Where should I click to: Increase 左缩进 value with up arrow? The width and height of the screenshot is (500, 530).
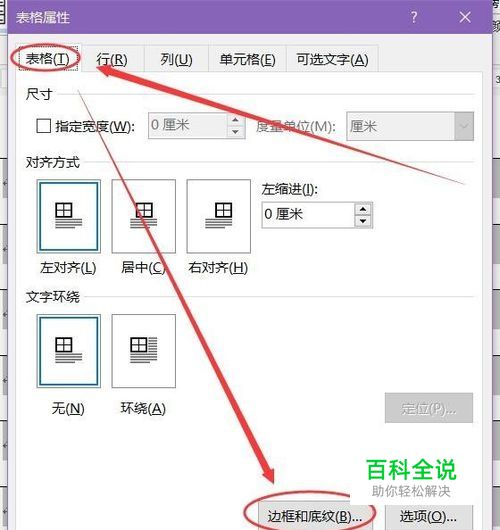coord(363,209)
